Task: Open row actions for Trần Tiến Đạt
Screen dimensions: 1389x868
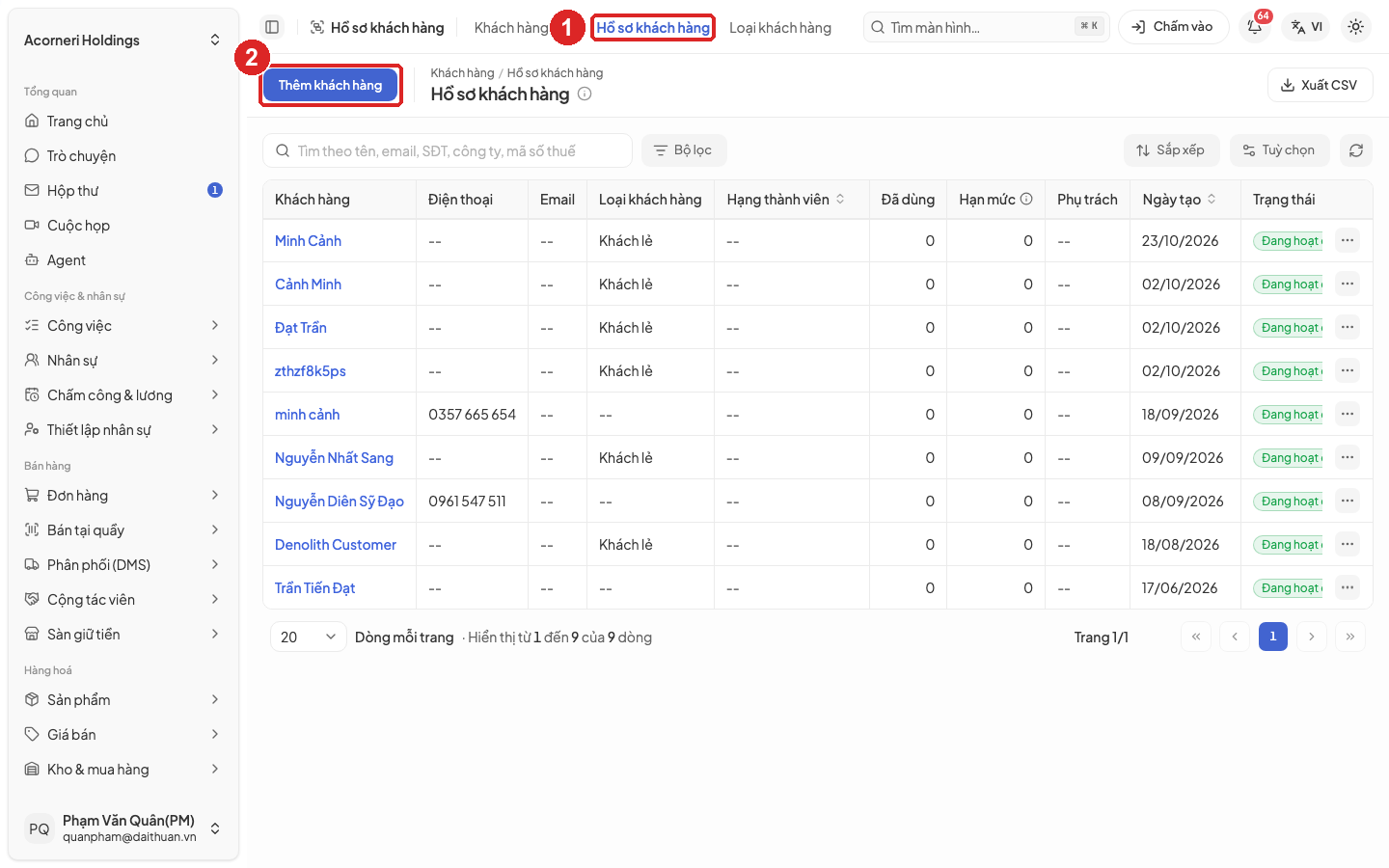Action: tap(1348, 587)
